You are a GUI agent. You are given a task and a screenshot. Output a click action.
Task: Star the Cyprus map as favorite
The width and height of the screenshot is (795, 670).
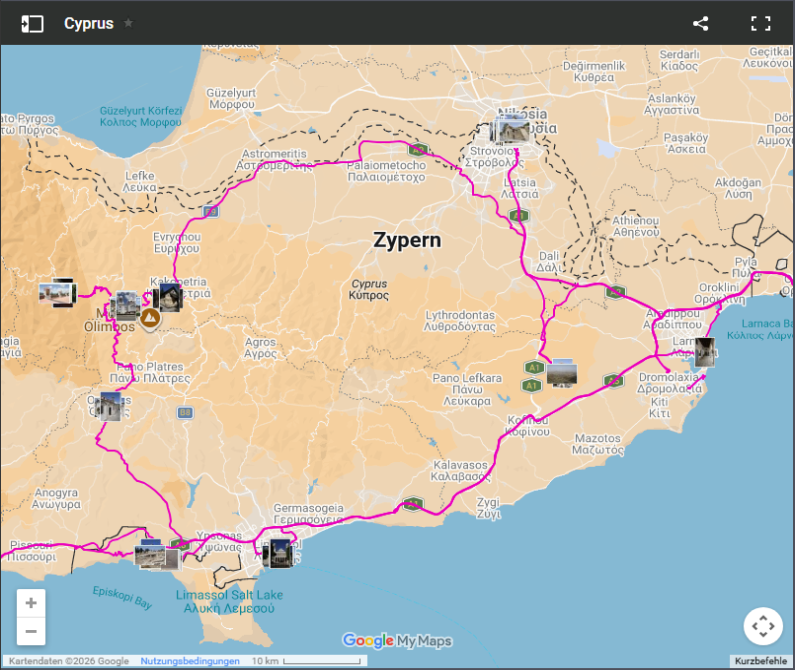point(128,23)
